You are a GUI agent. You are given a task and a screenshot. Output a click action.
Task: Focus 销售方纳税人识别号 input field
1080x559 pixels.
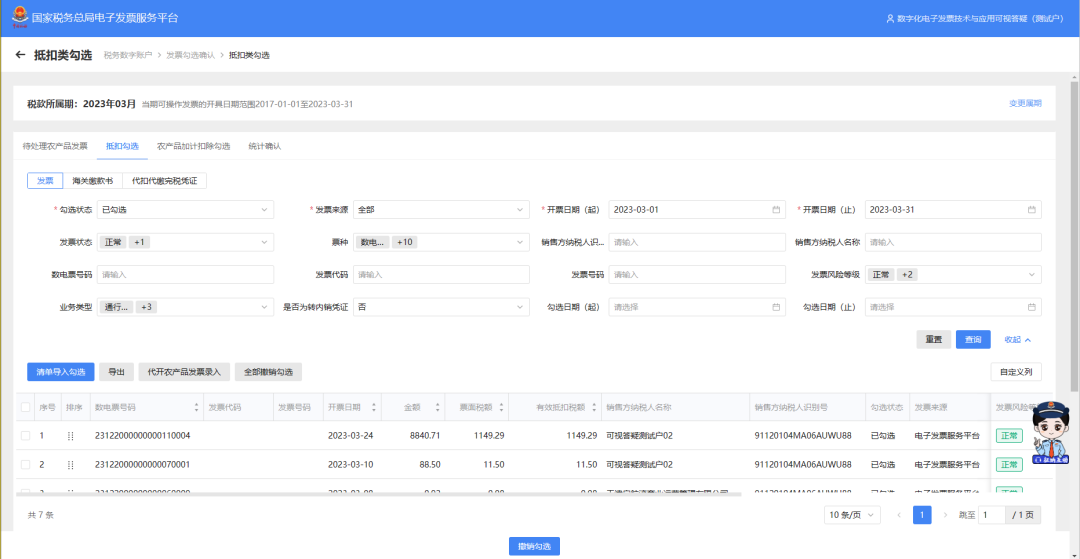coord(697,242)
